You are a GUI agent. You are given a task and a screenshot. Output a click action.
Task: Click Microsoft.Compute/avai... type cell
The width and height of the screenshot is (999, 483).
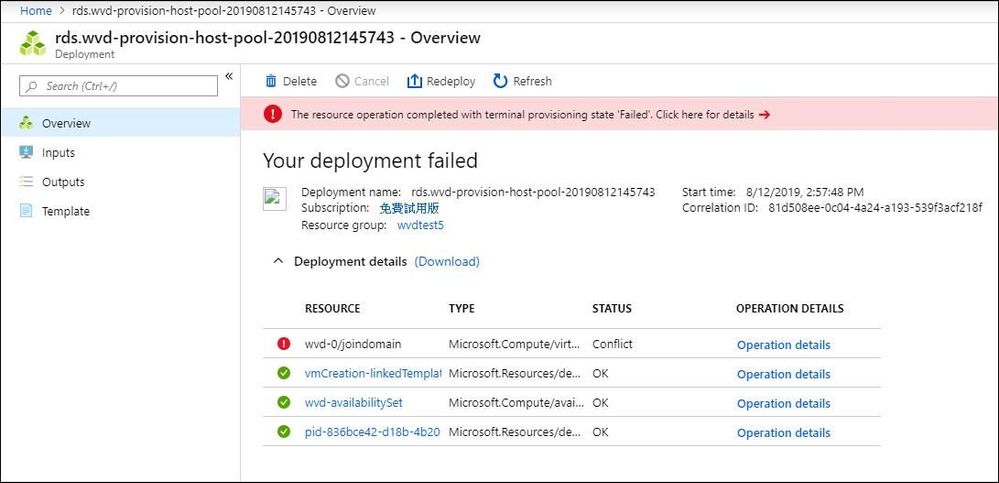pyautogui.click(x=515, y=403)
